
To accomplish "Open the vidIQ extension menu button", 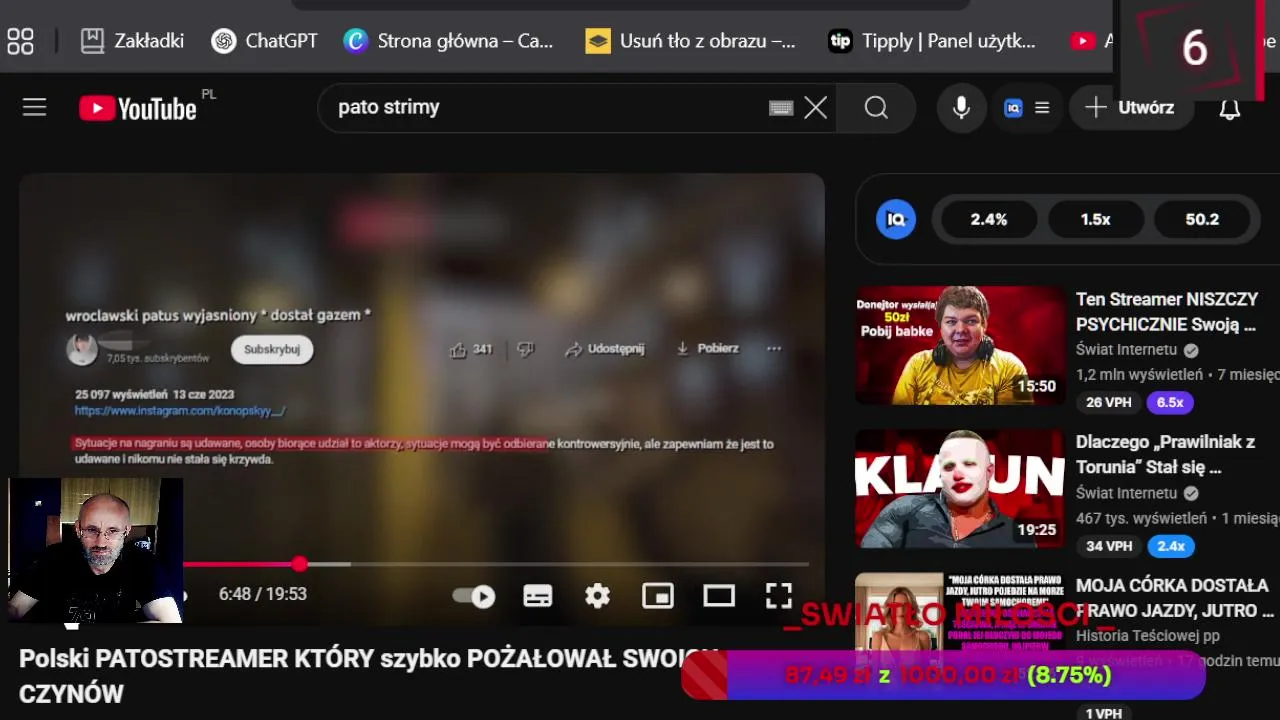I will coord(1027,108).
